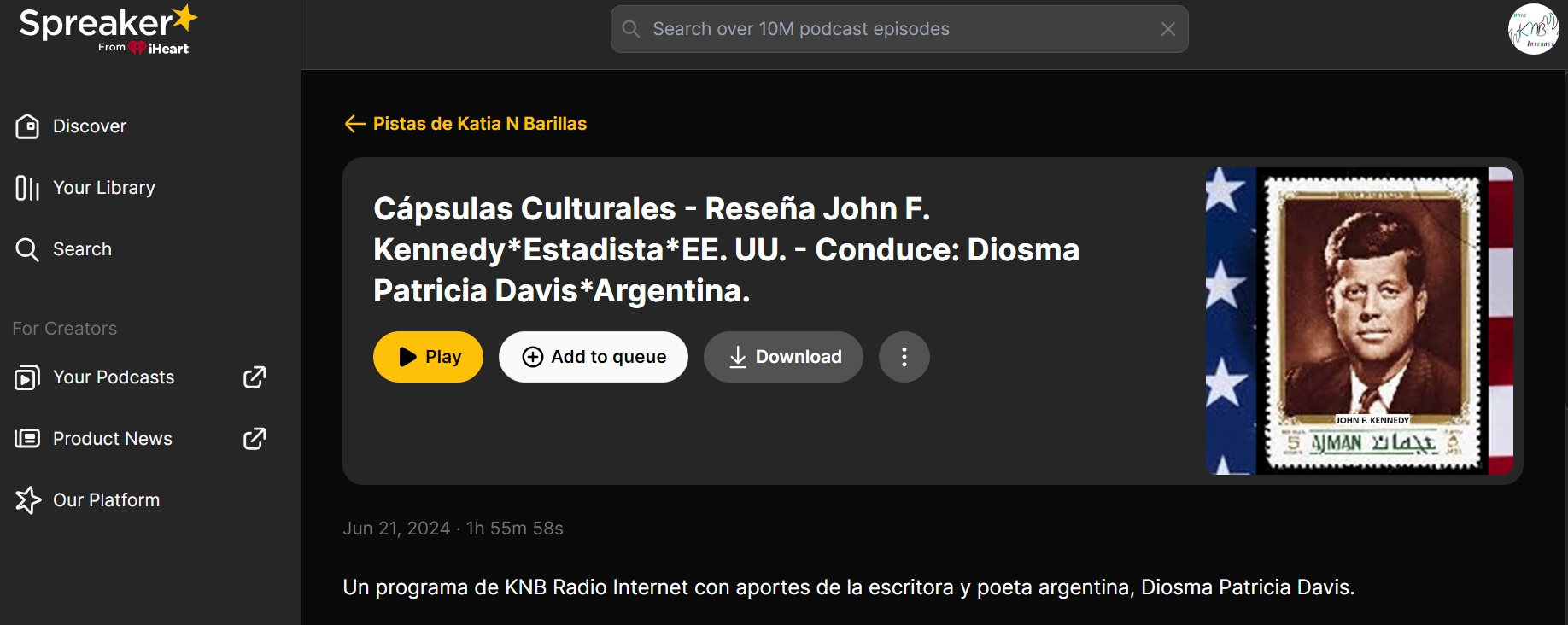Click the date Jun 21, 2024 text
Viewport: 1568px width, 625px height.
click(x=396, y=529)
